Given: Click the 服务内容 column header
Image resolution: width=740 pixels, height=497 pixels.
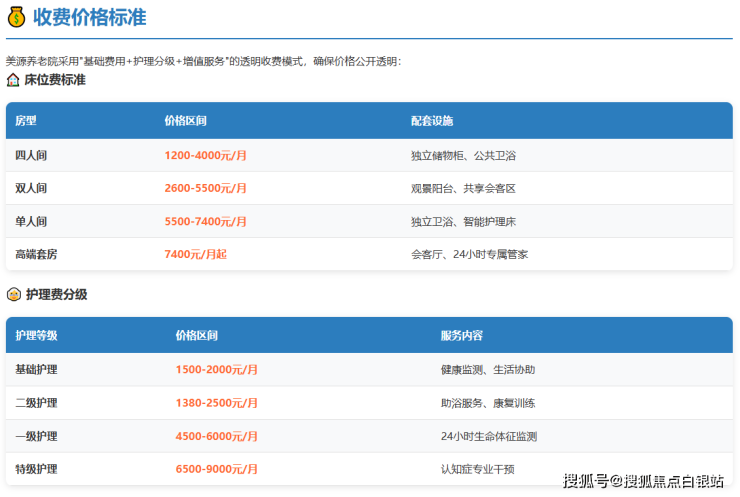Looking at the screenshot, I should (x=461, y=336).
